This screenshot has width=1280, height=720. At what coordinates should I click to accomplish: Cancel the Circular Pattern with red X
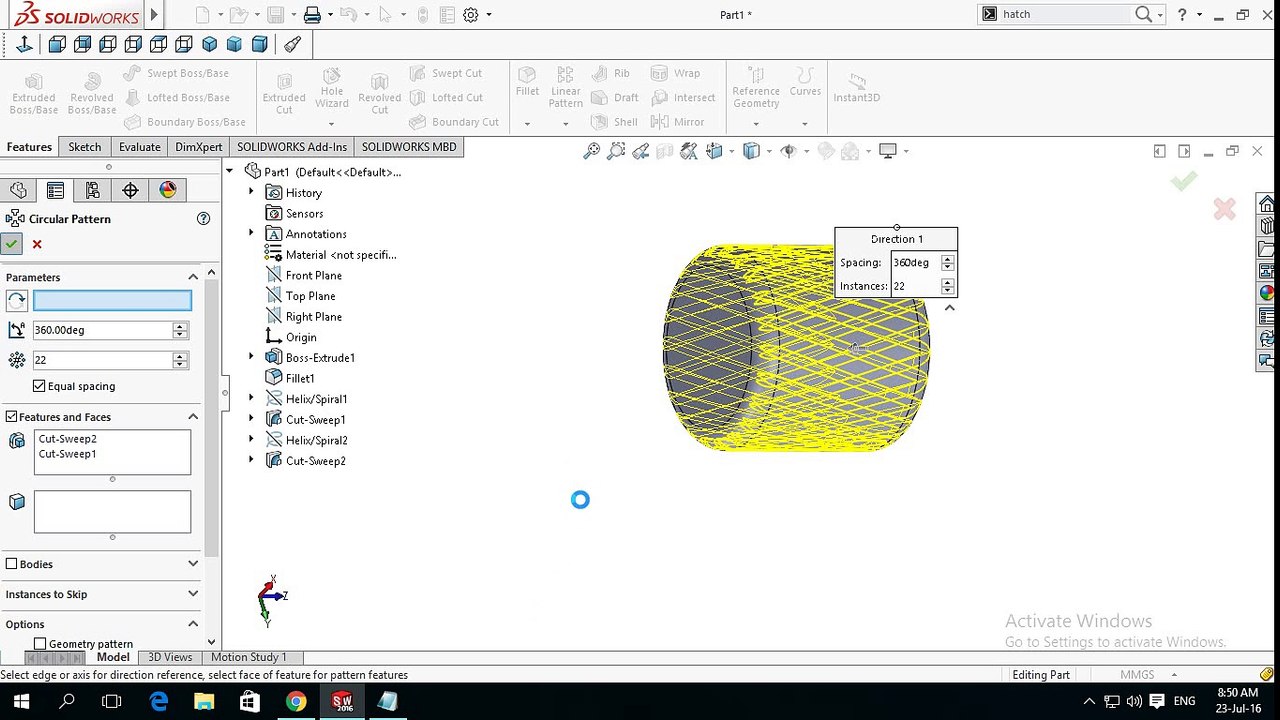(x=37, y=244)
